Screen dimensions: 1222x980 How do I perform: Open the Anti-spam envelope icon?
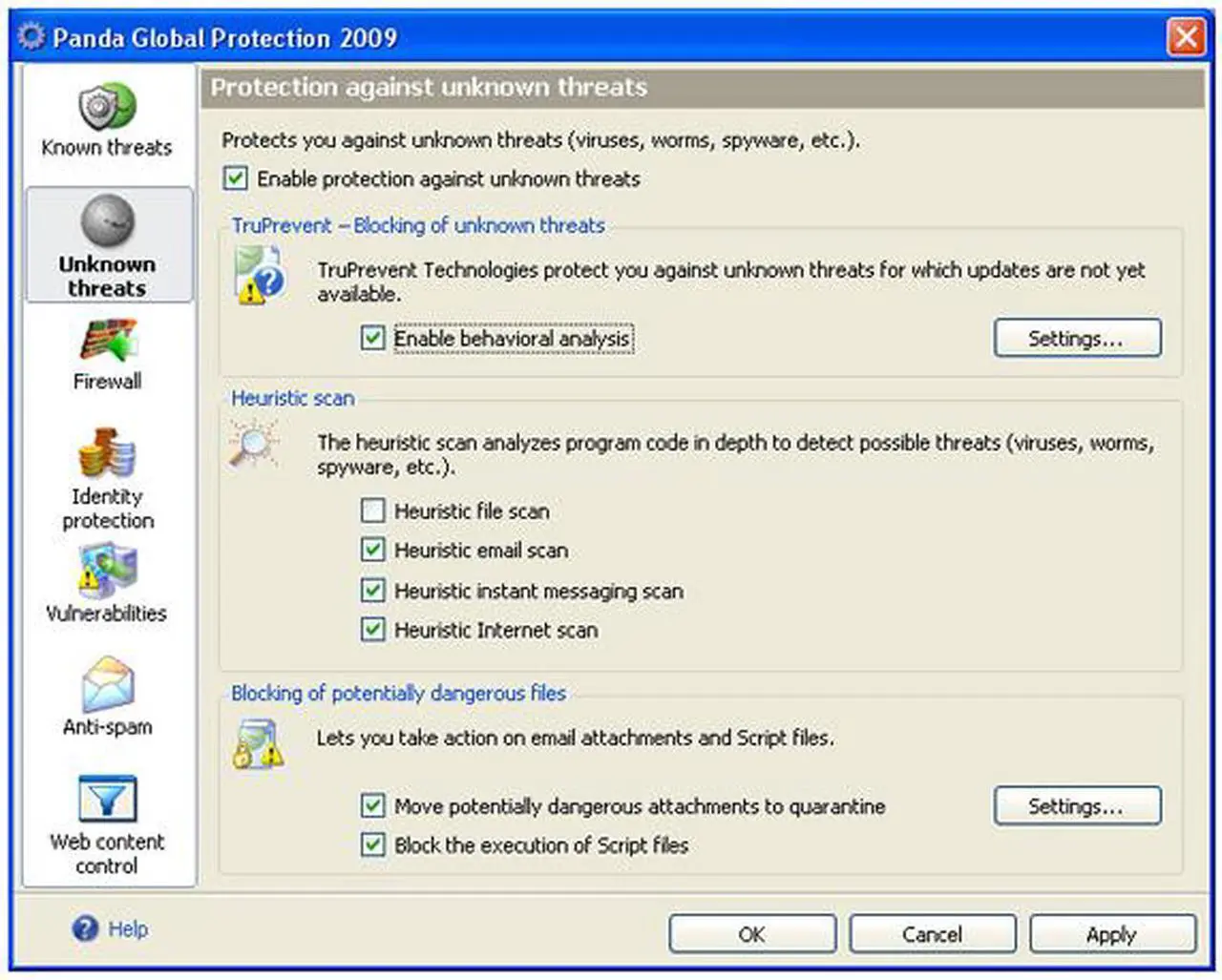108,684
